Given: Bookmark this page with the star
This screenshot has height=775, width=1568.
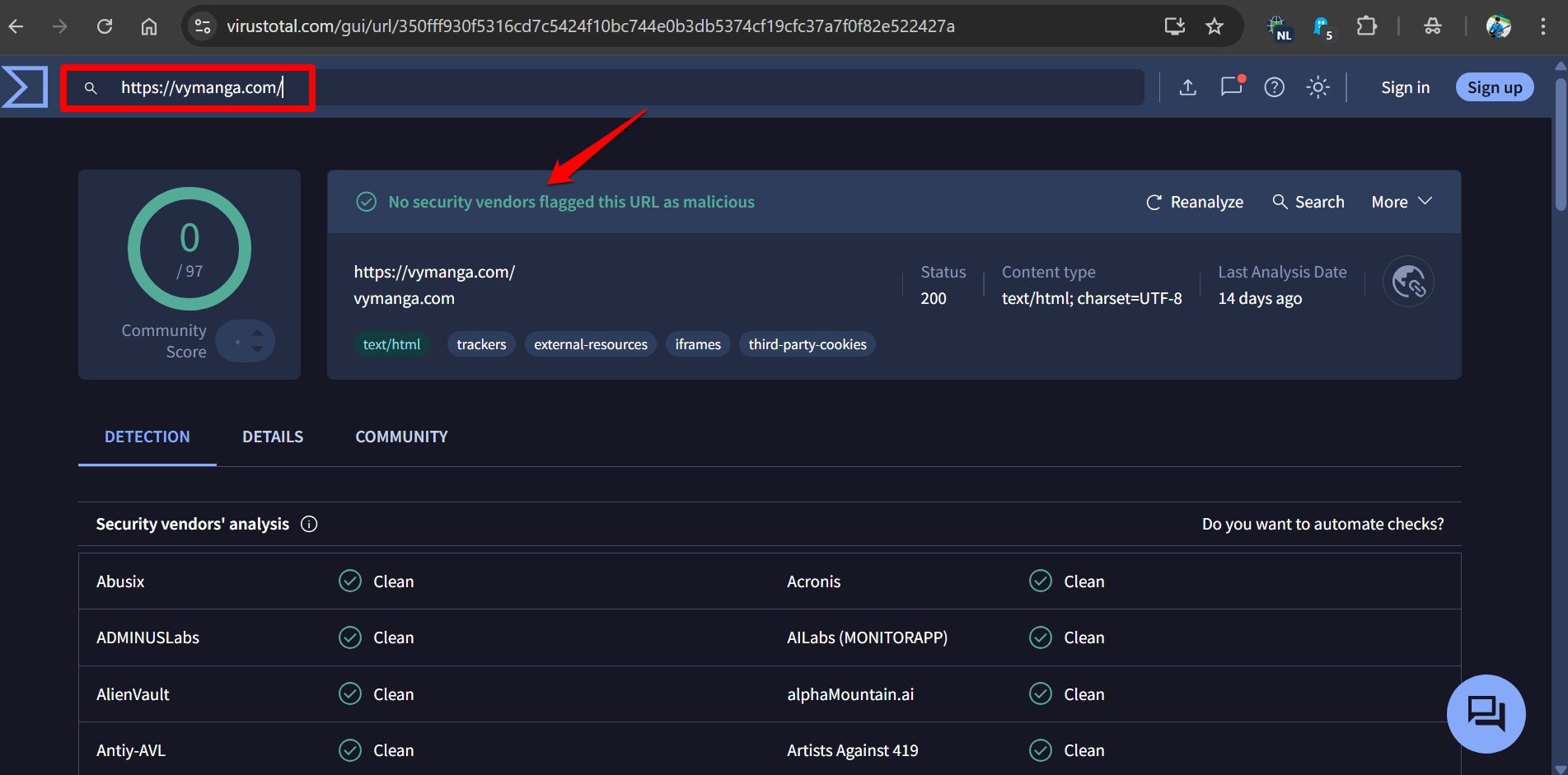Looking at the screenshot, I should [1215, 26].
